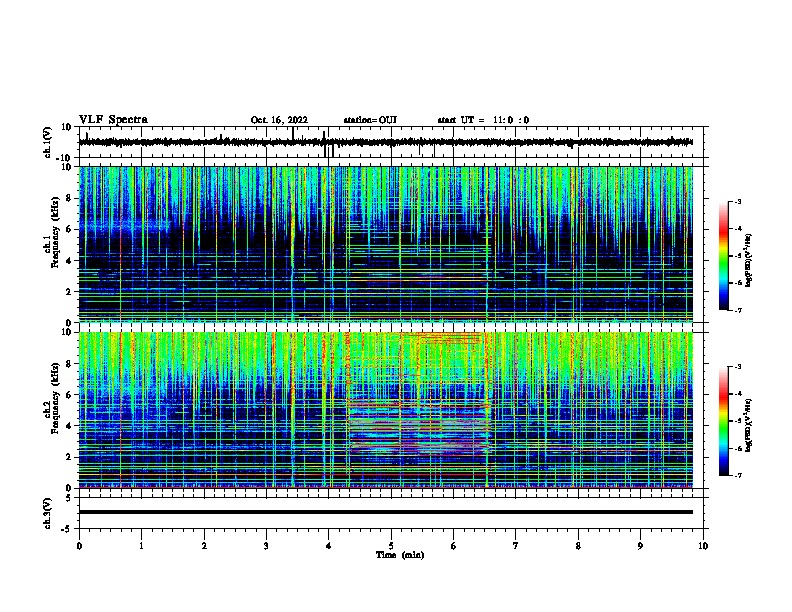
Task: Click time axis tick label "5"
Action: (391, 546)
